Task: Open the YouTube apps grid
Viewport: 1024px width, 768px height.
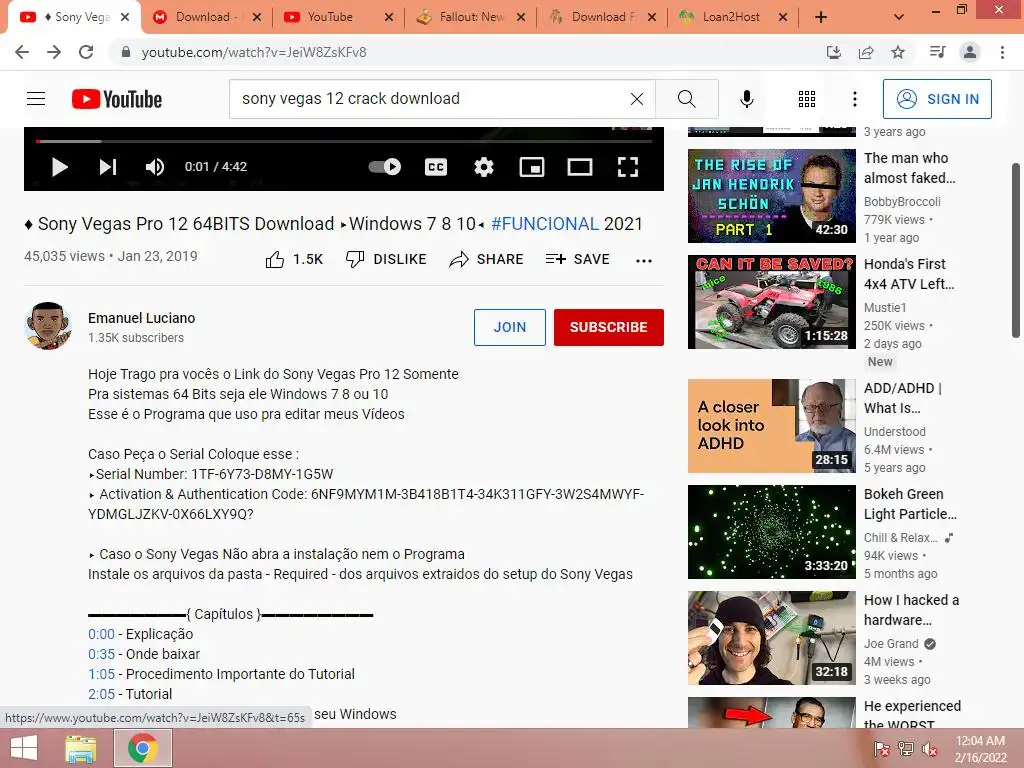Action: (x=807, y=99)
